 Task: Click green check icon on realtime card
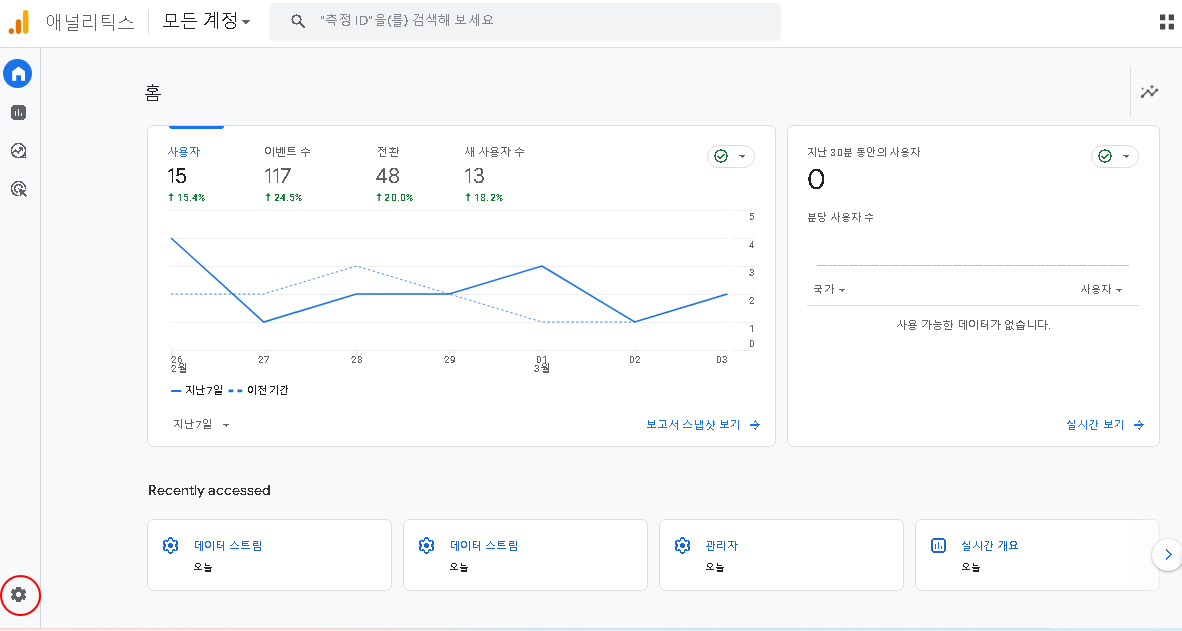click(x=1105, y=156)
